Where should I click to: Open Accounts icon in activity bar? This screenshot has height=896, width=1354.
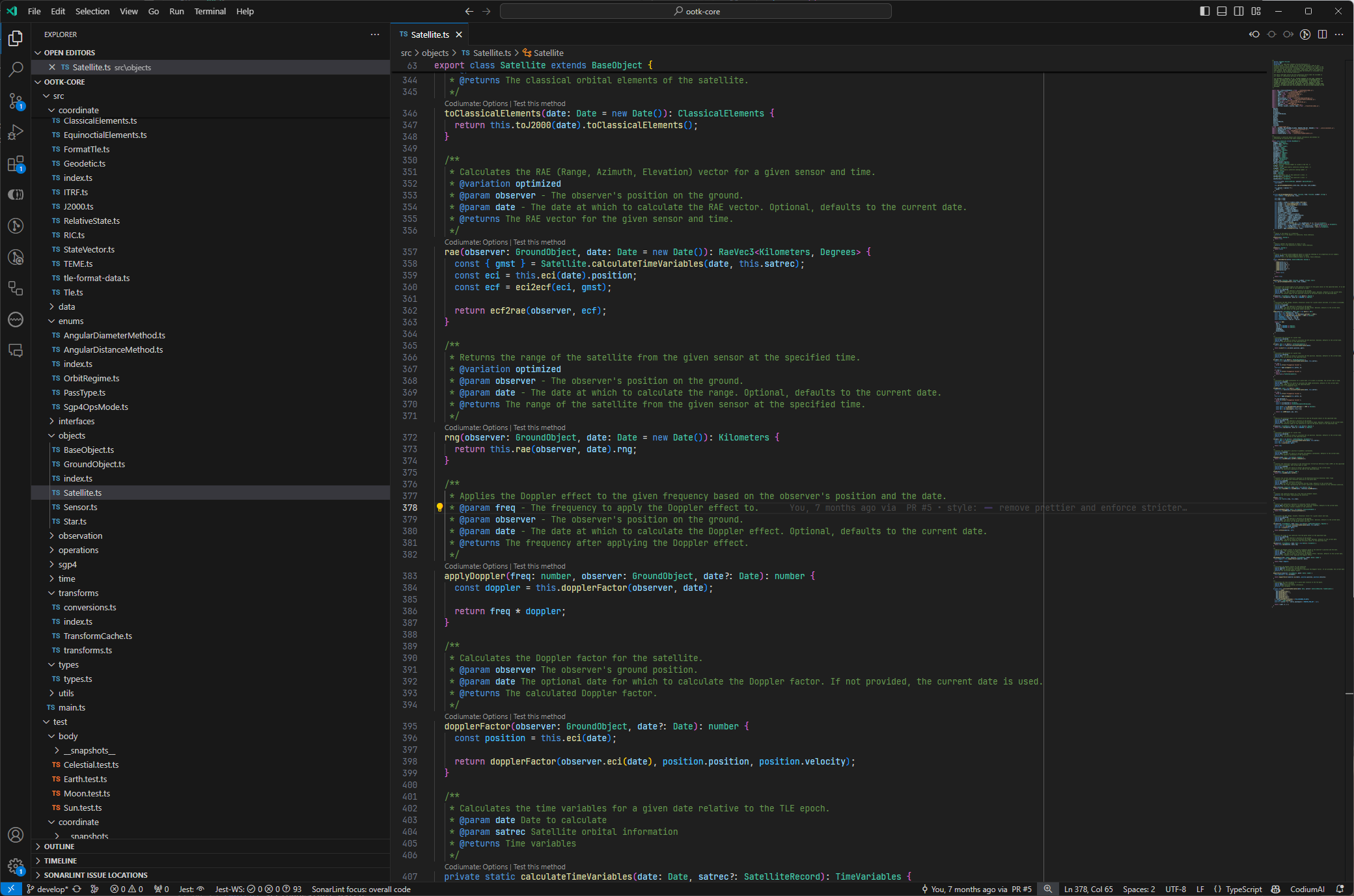16,835
